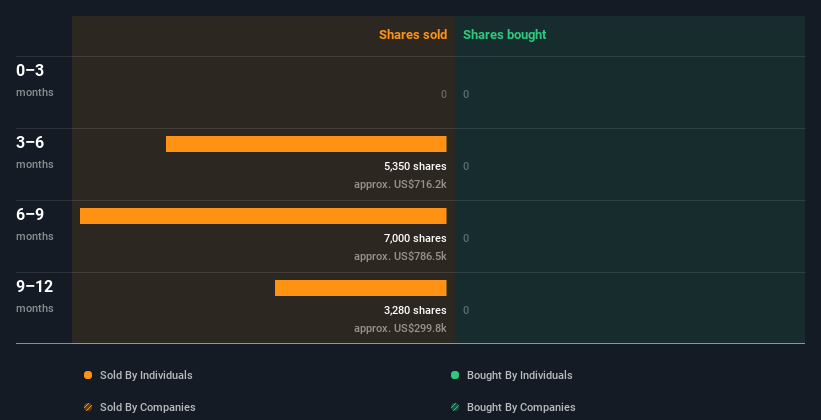
Task: Toggle the Sold By Individuals legend label
Action: point(146,375)
